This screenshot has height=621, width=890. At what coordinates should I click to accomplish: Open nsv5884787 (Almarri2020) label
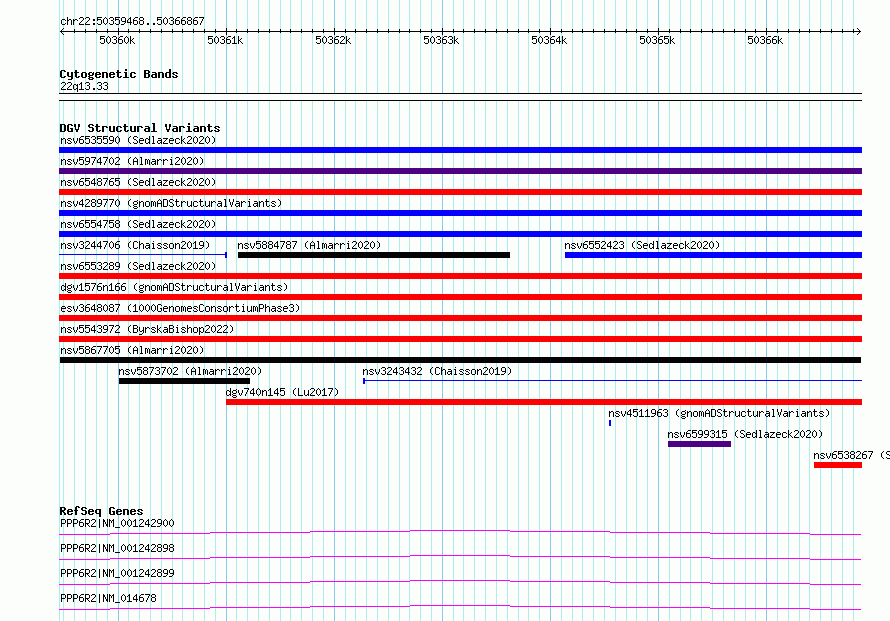click(309, 245)
